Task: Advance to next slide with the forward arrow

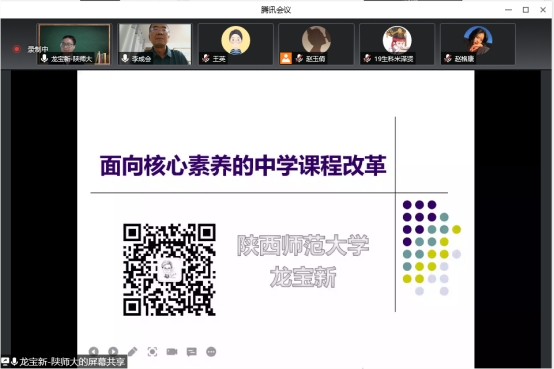Action: 113,352
